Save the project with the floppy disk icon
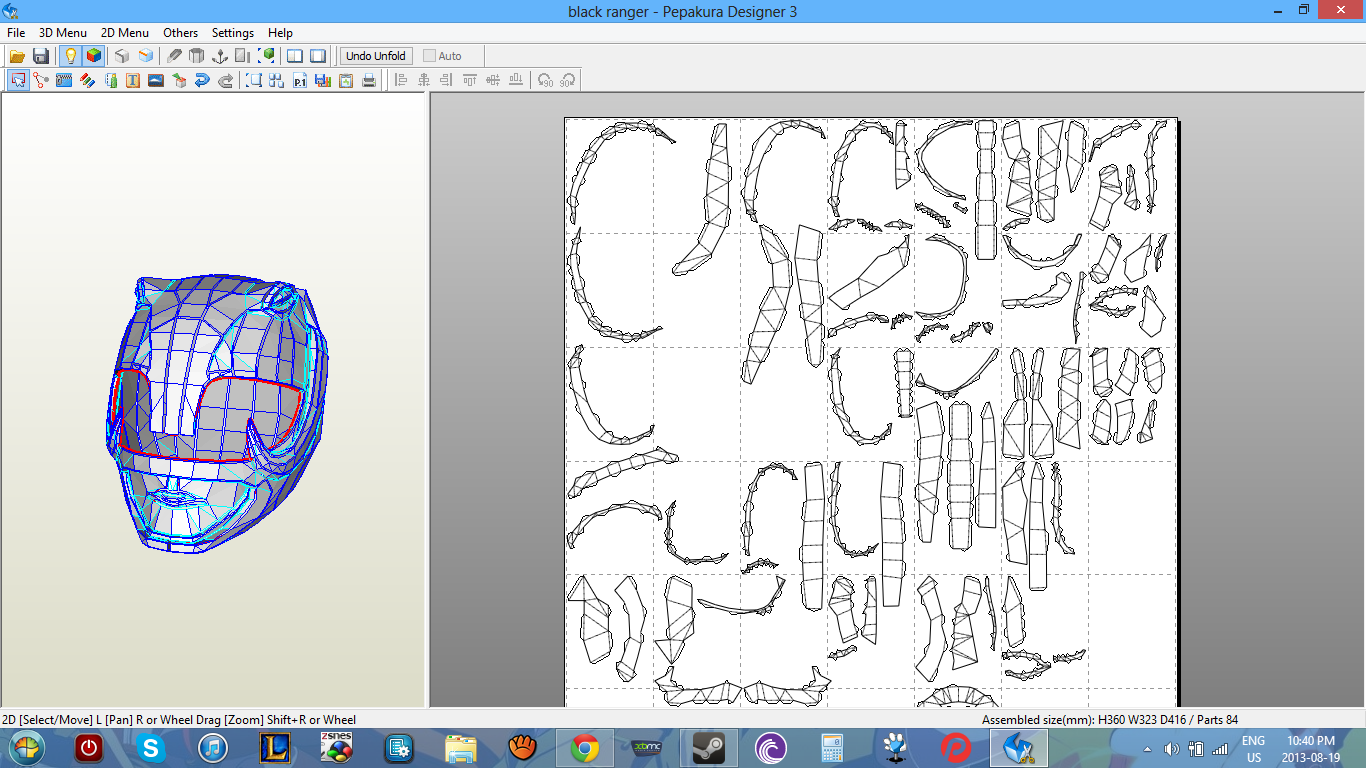1366x768 pixels. (41, 56)
